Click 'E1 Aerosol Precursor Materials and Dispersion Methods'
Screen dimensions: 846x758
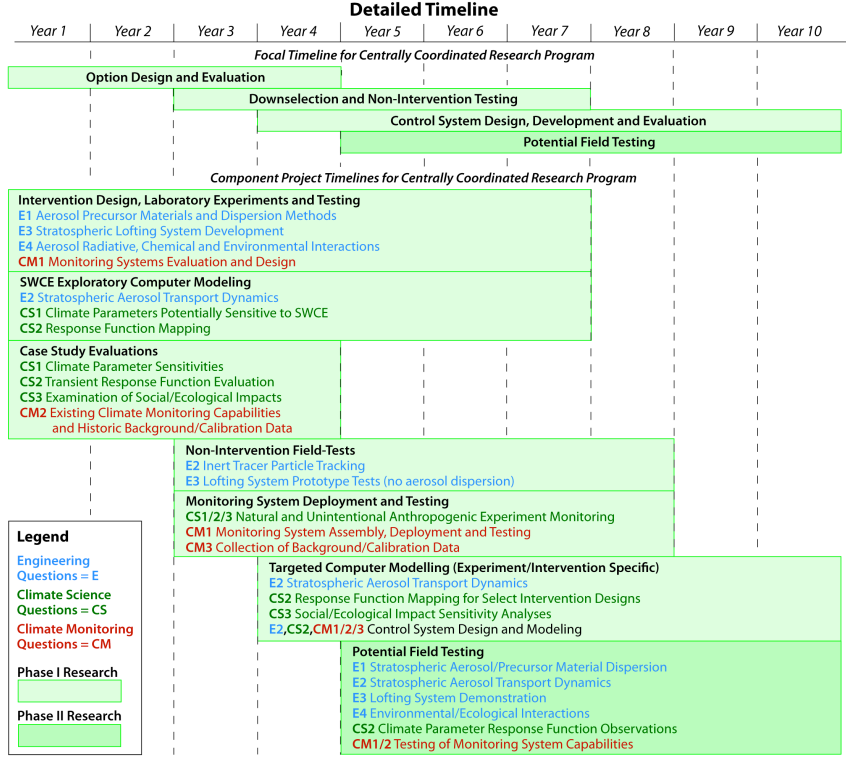coord(177,216)
